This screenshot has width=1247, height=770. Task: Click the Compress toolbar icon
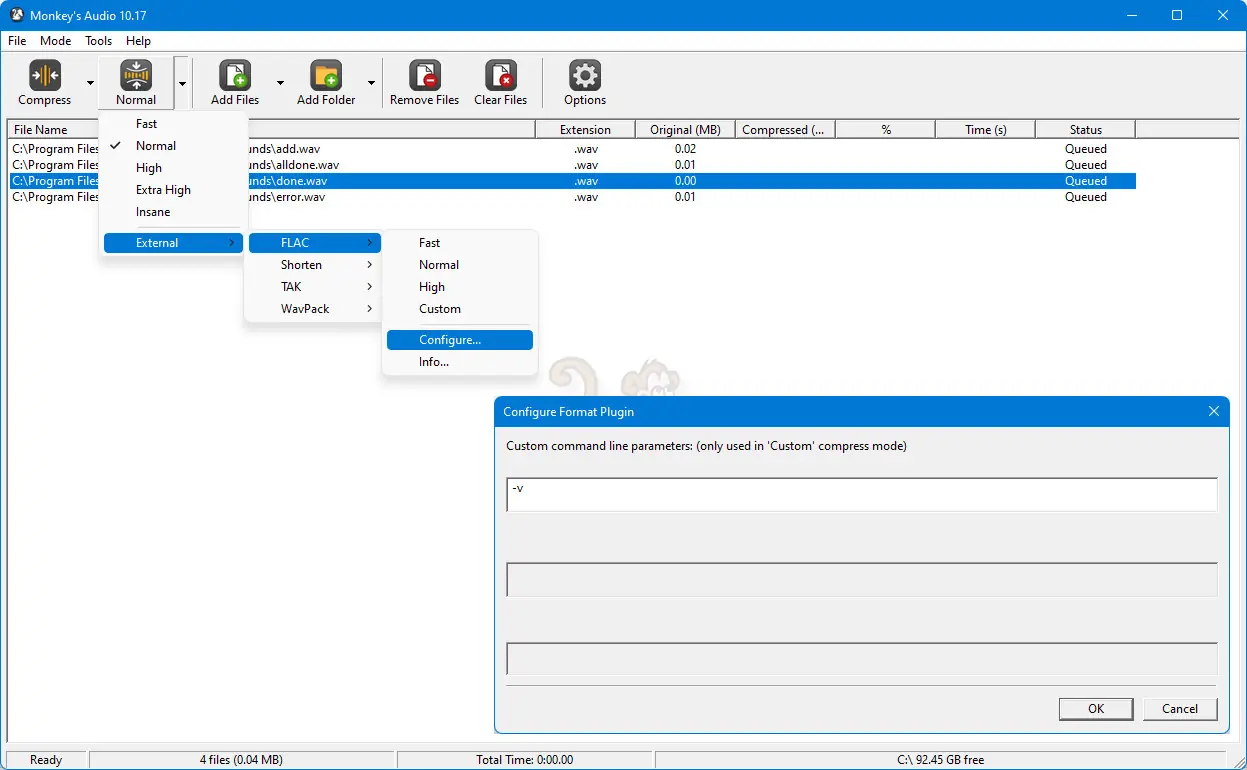pyautogui.click(x=45, y=76)
